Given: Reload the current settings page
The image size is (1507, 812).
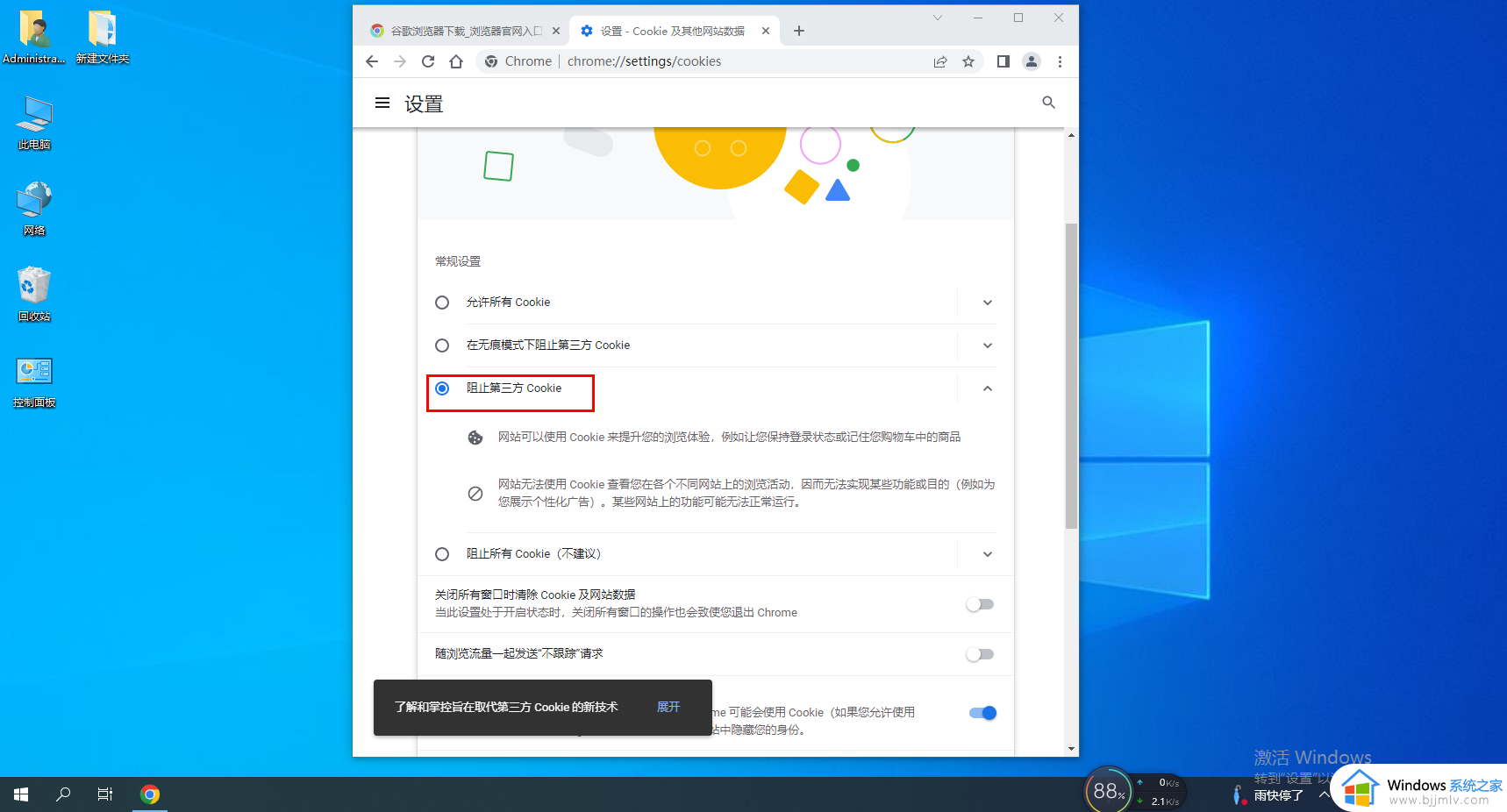Looking at the screenshot, I should click(428, 61).
